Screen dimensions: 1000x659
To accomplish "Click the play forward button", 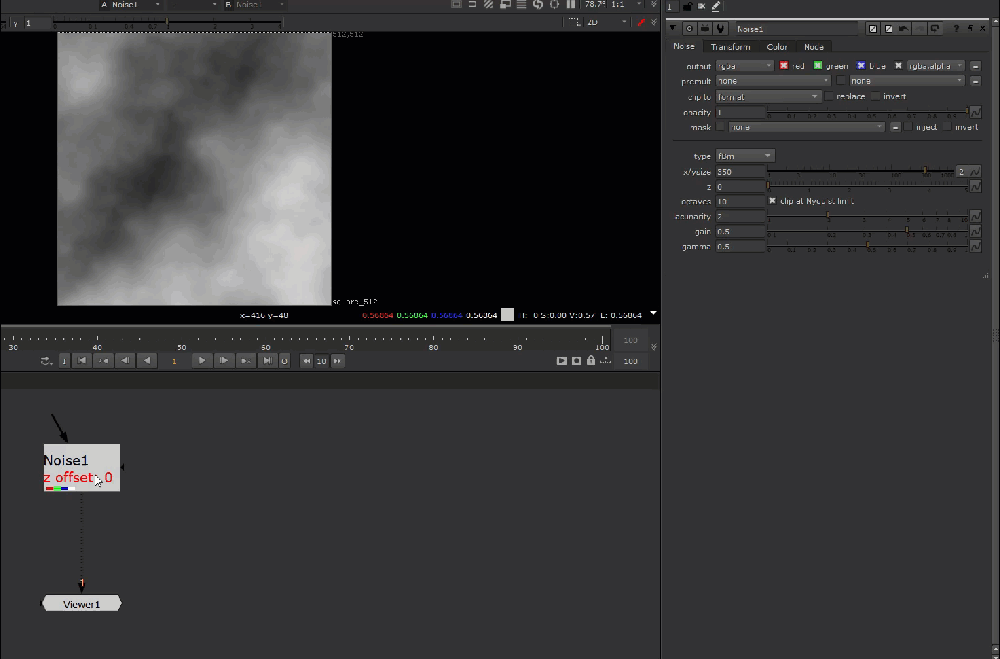I will [202, 360].
